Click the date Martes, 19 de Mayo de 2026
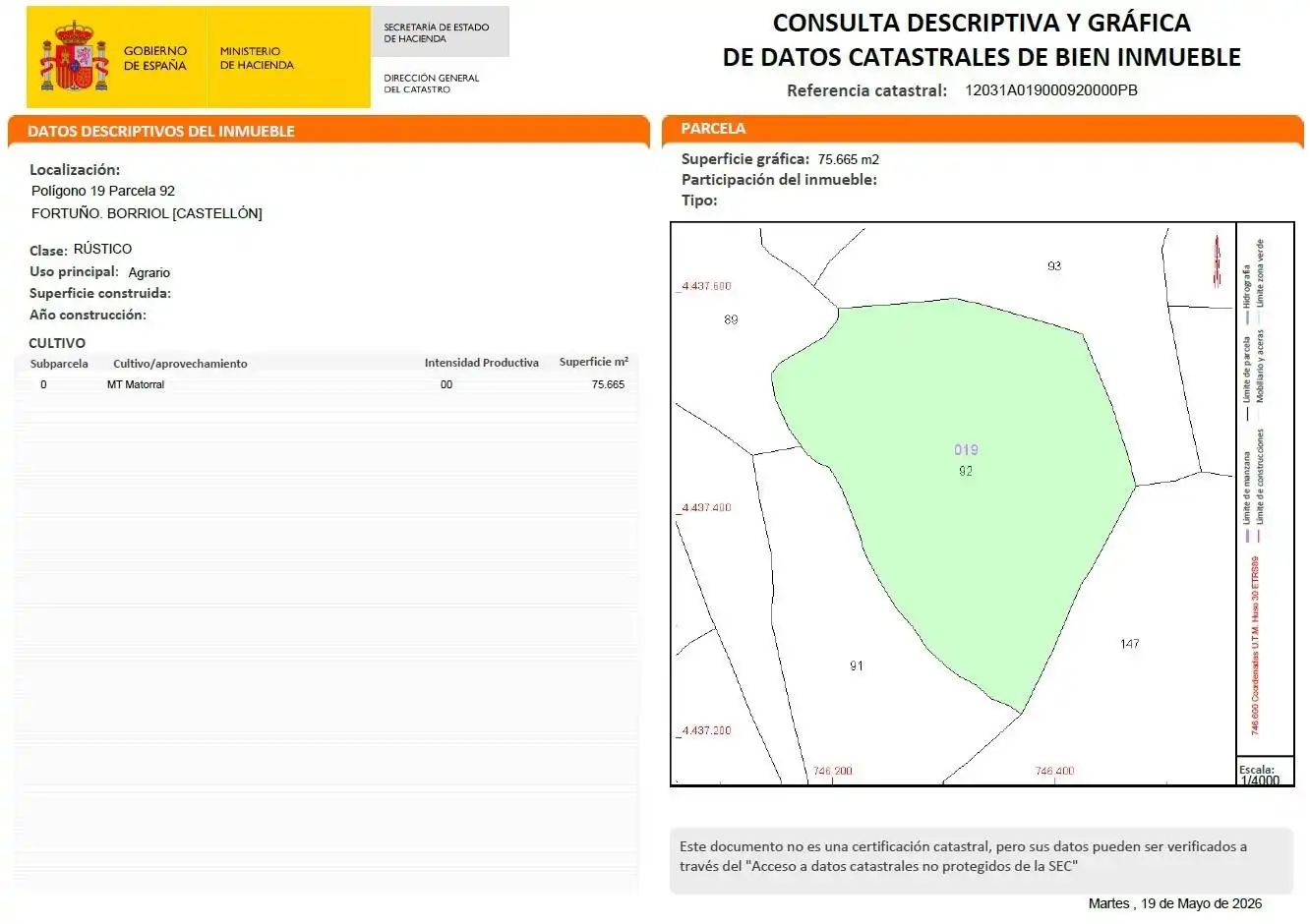1310x924 pixels. point(1175,903)
